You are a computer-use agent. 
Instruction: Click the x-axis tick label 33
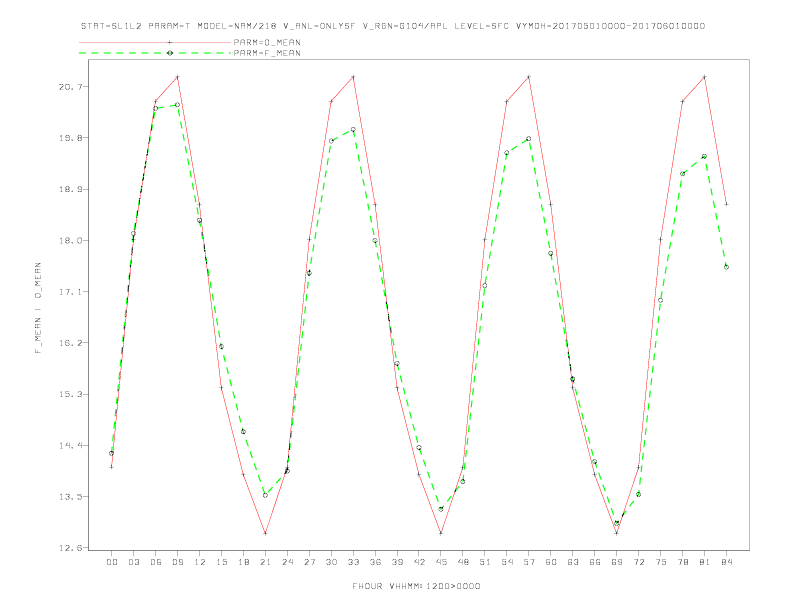353,562
